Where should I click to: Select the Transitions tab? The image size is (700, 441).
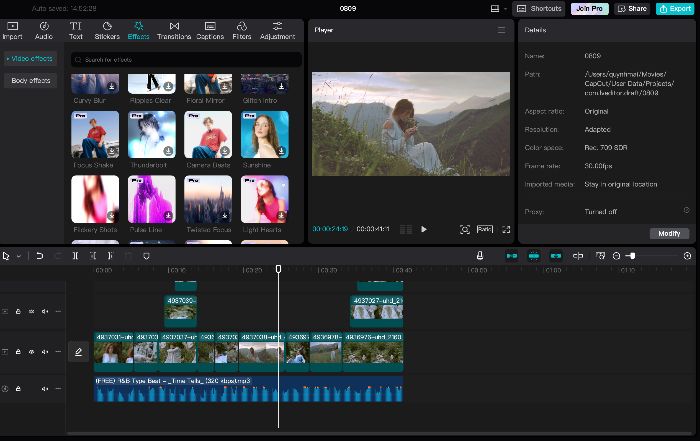tap(174, 30)
